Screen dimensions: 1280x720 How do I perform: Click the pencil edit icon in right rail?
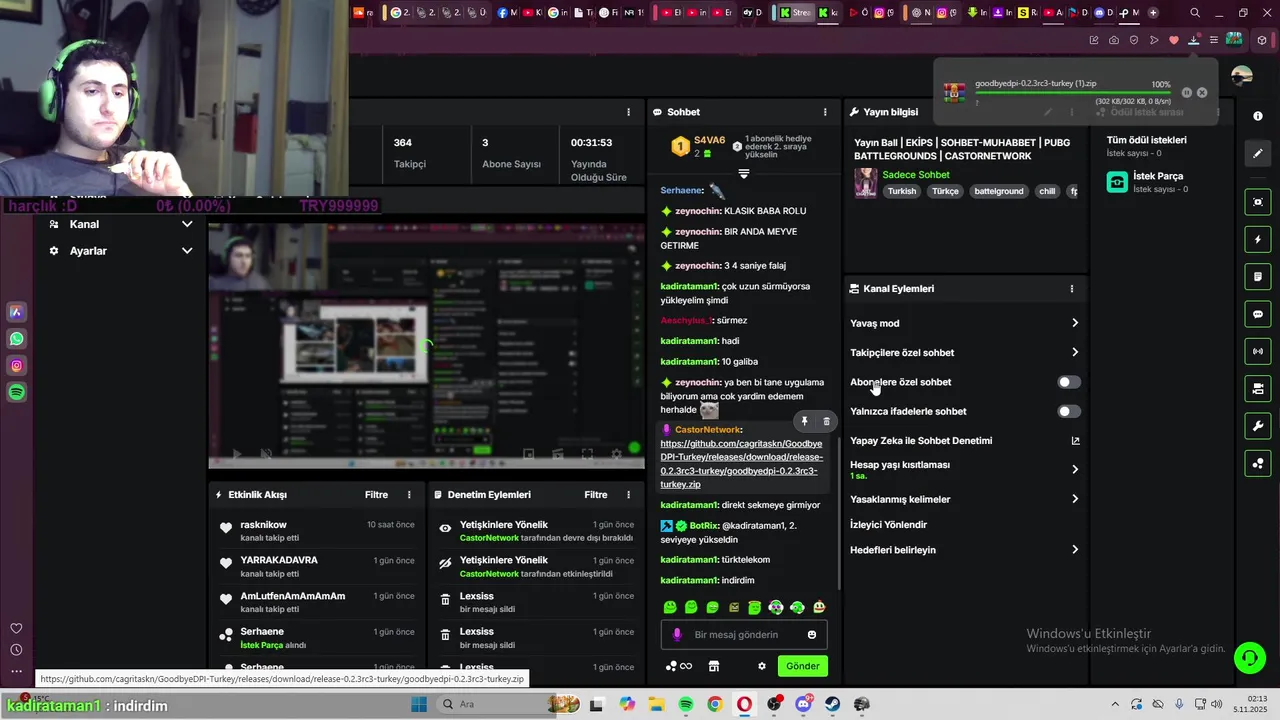[x=1258, y=154]
